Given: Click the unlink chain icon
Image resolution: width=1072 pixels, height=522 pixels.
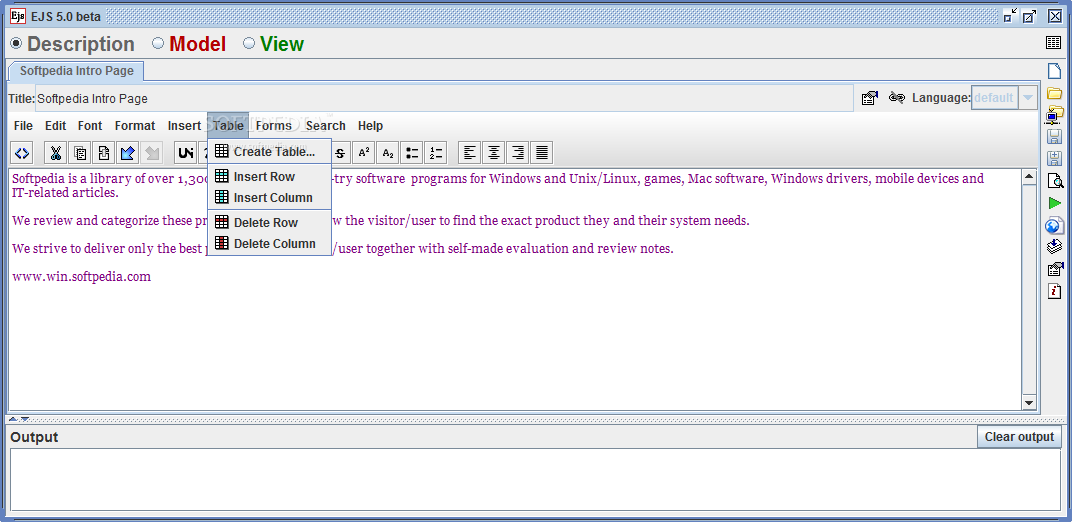Looking at the screenshot, I should pos(896,98).
